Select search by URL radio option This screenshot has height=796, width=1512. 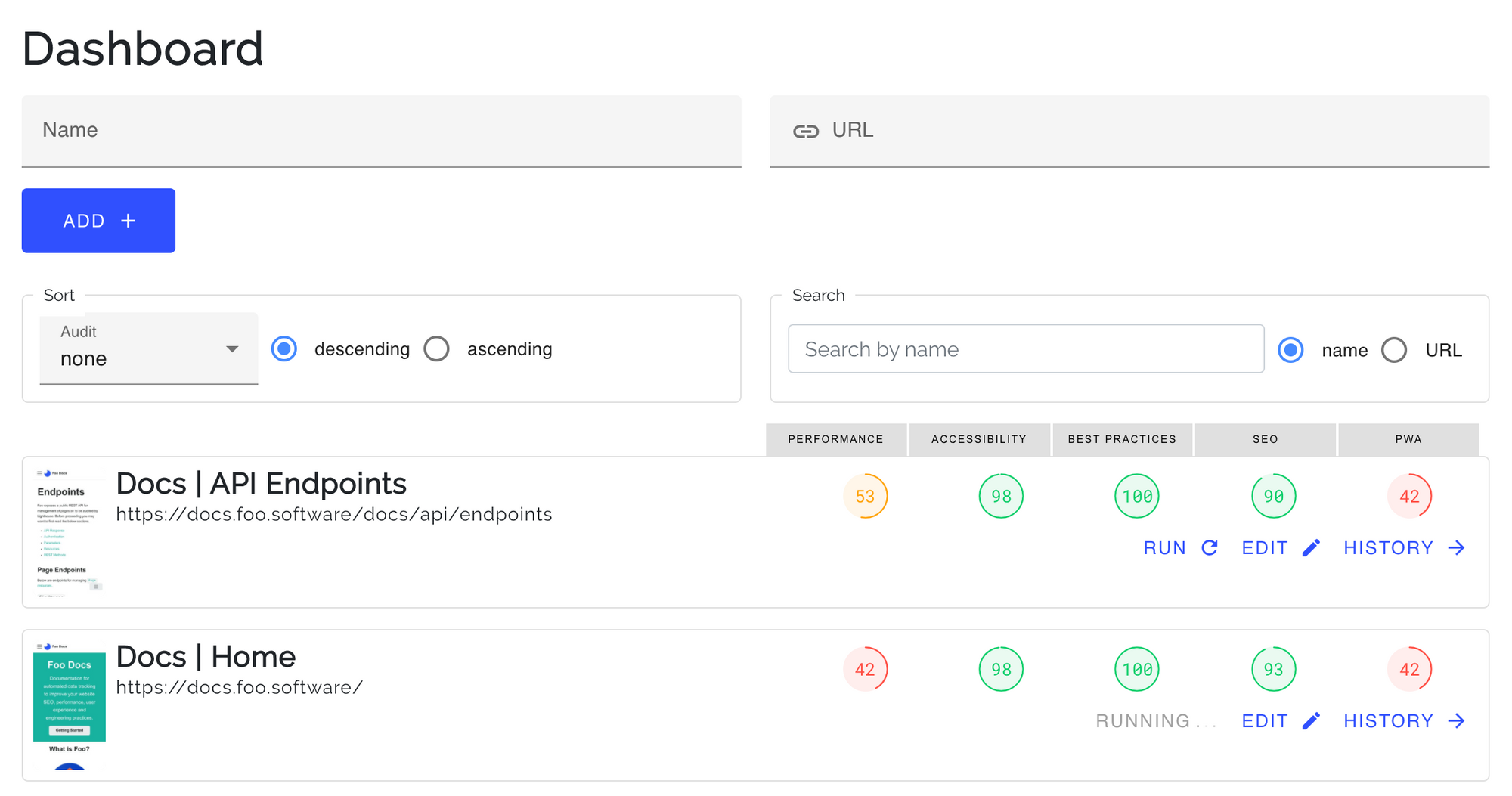(1394, 350)
